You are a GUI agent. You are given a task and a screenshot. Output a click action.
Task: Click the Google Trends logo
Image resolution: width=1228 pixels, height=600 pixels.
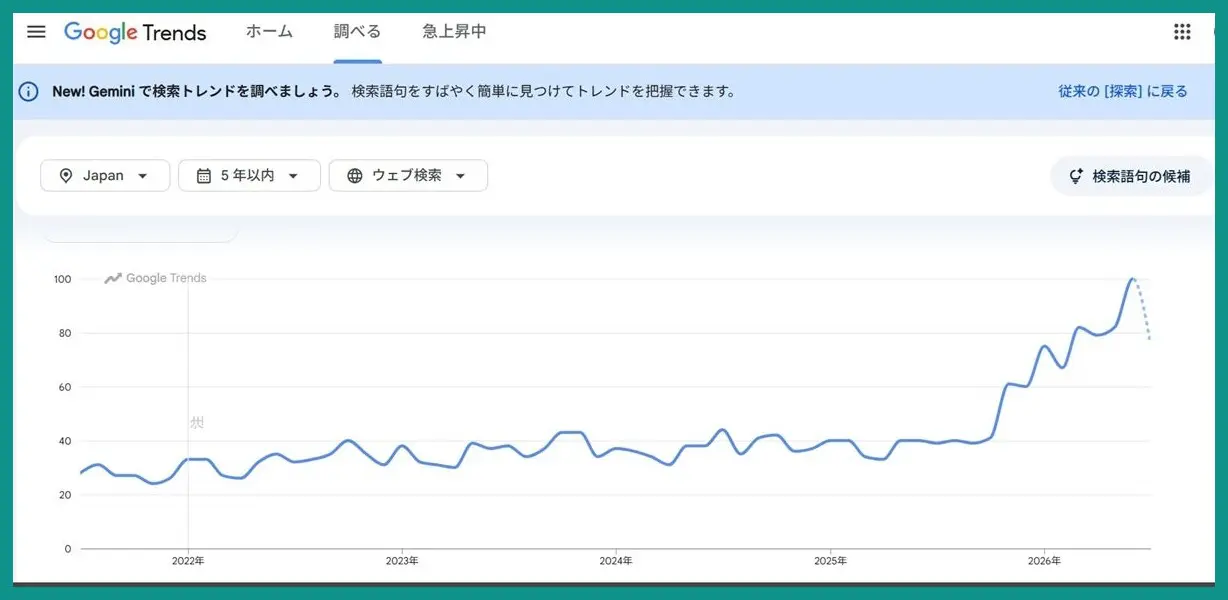click(x=135, y=32)
